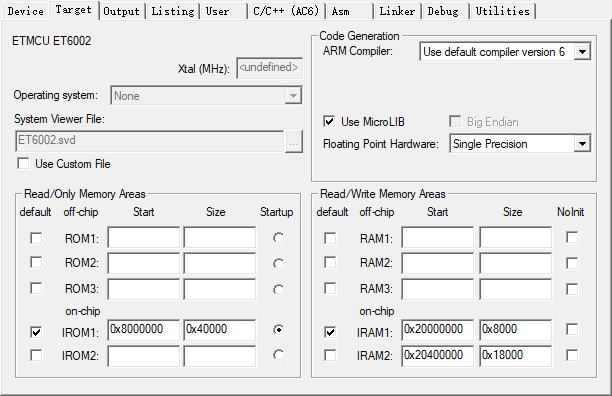Select the IROM2 Startup radio button
This screenshot has height=396, width=612.
point(278,355)
